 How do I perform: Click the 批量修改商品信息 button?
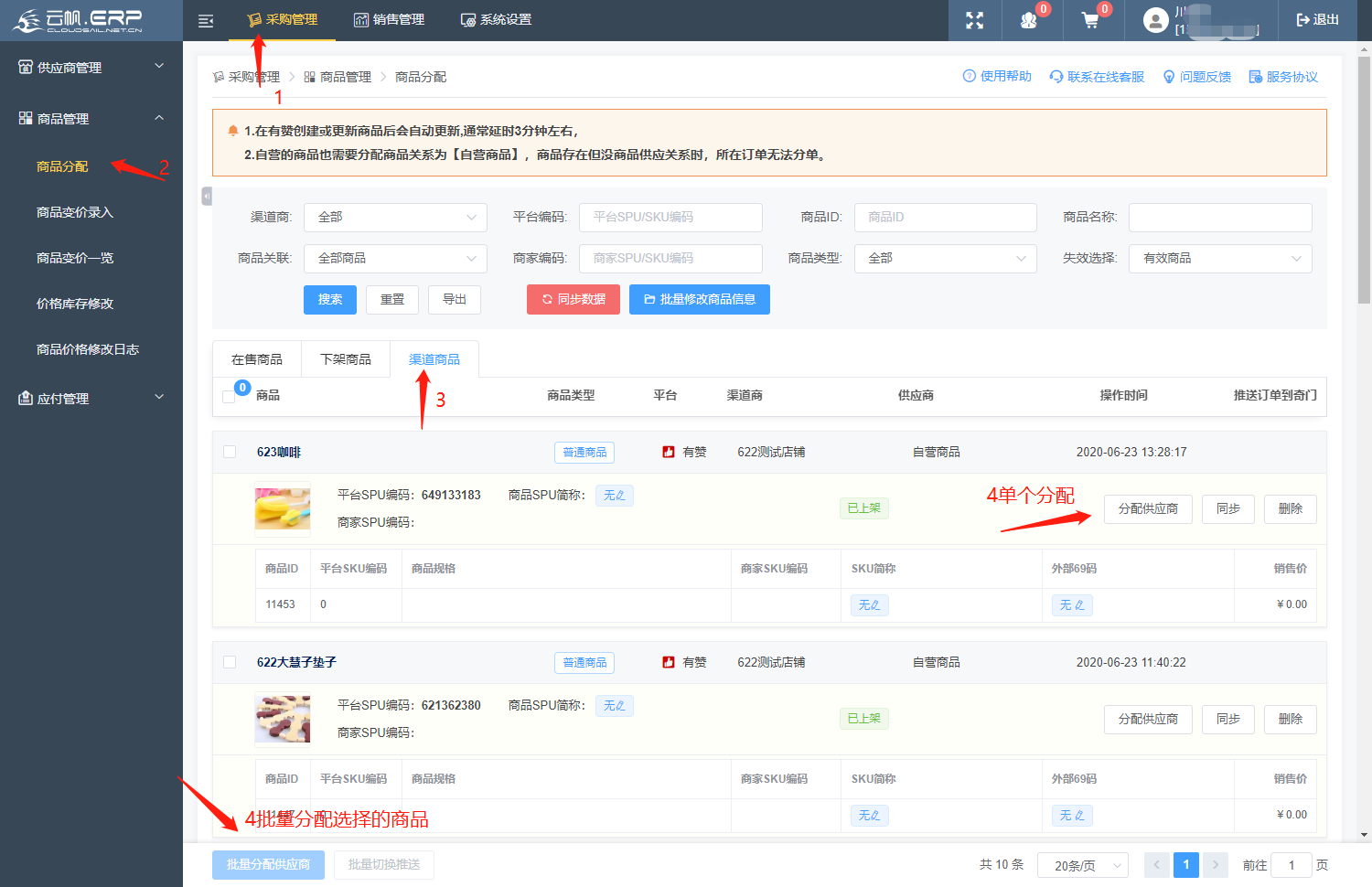[700, 300]
